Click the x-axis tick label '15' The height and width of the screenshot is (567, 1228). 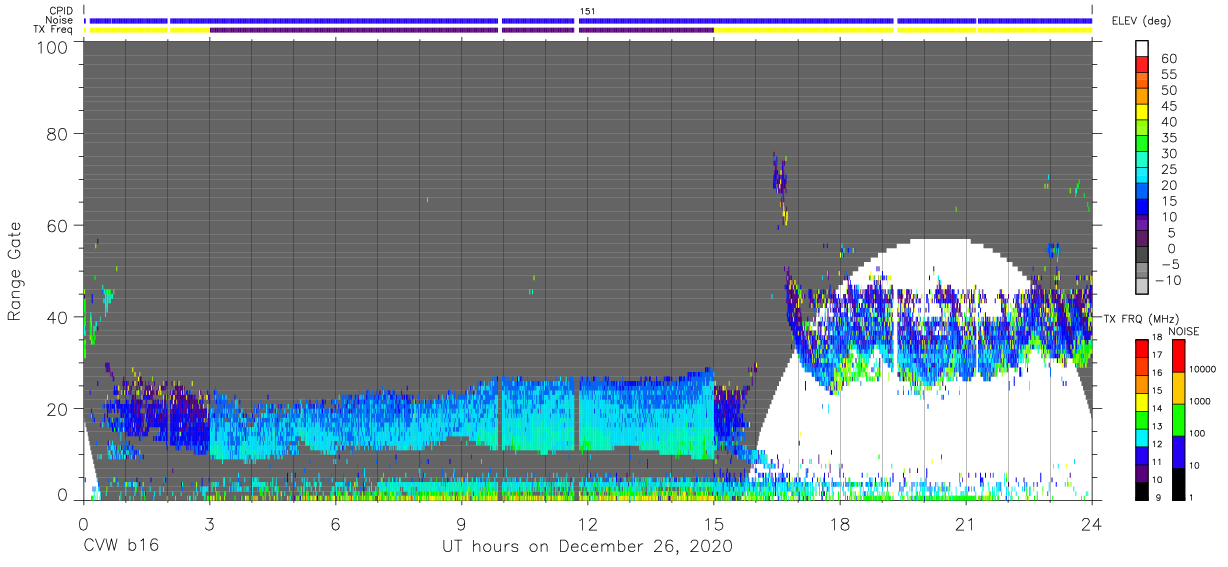(713, 522)
